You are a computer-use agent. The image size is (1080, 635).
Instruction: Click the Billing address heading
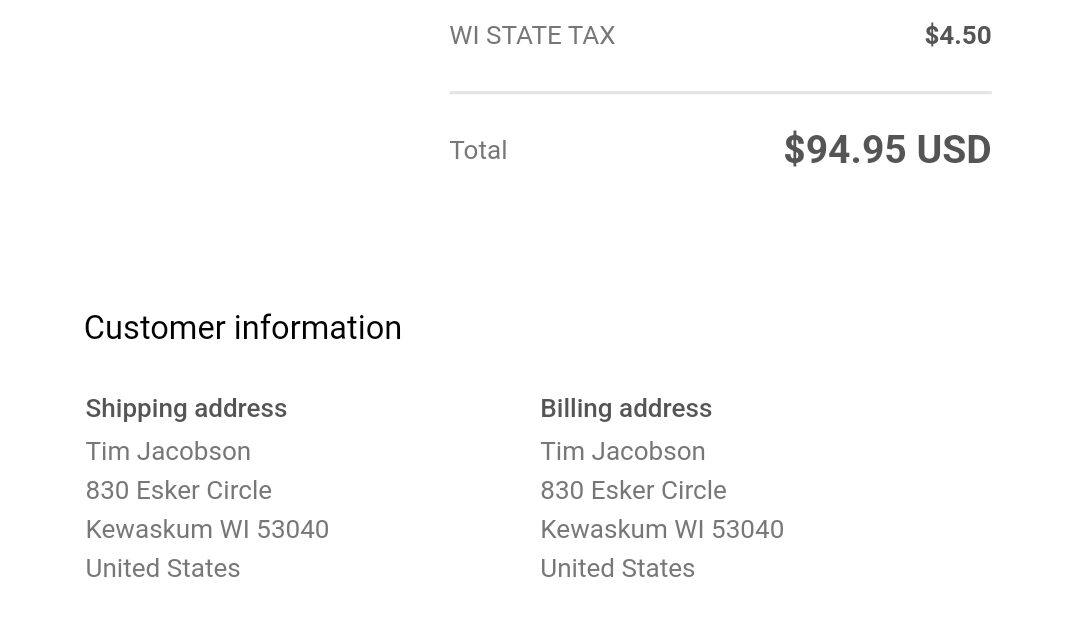pos(625,408)
